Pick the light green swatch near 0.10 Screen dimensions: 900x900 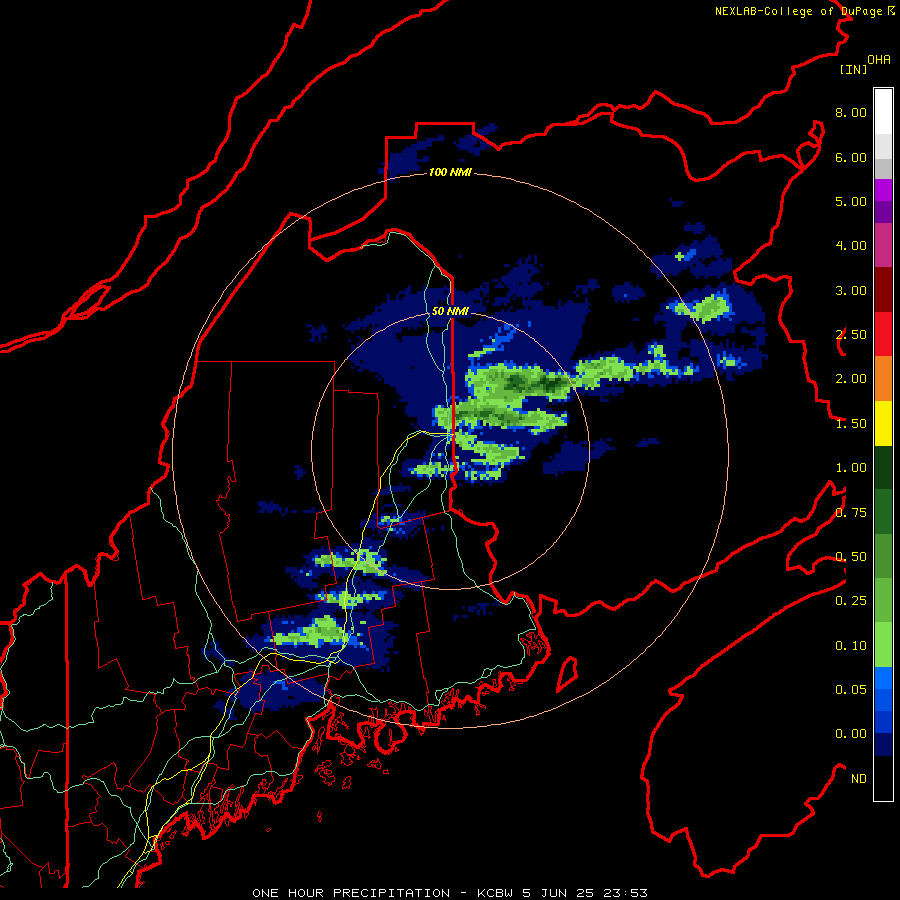point(883,645)
